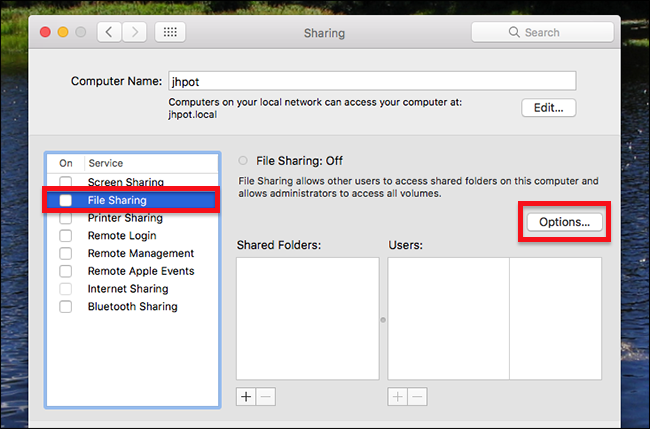Select the Printer Sharing service row
The image size is (650, 429).
132,218
